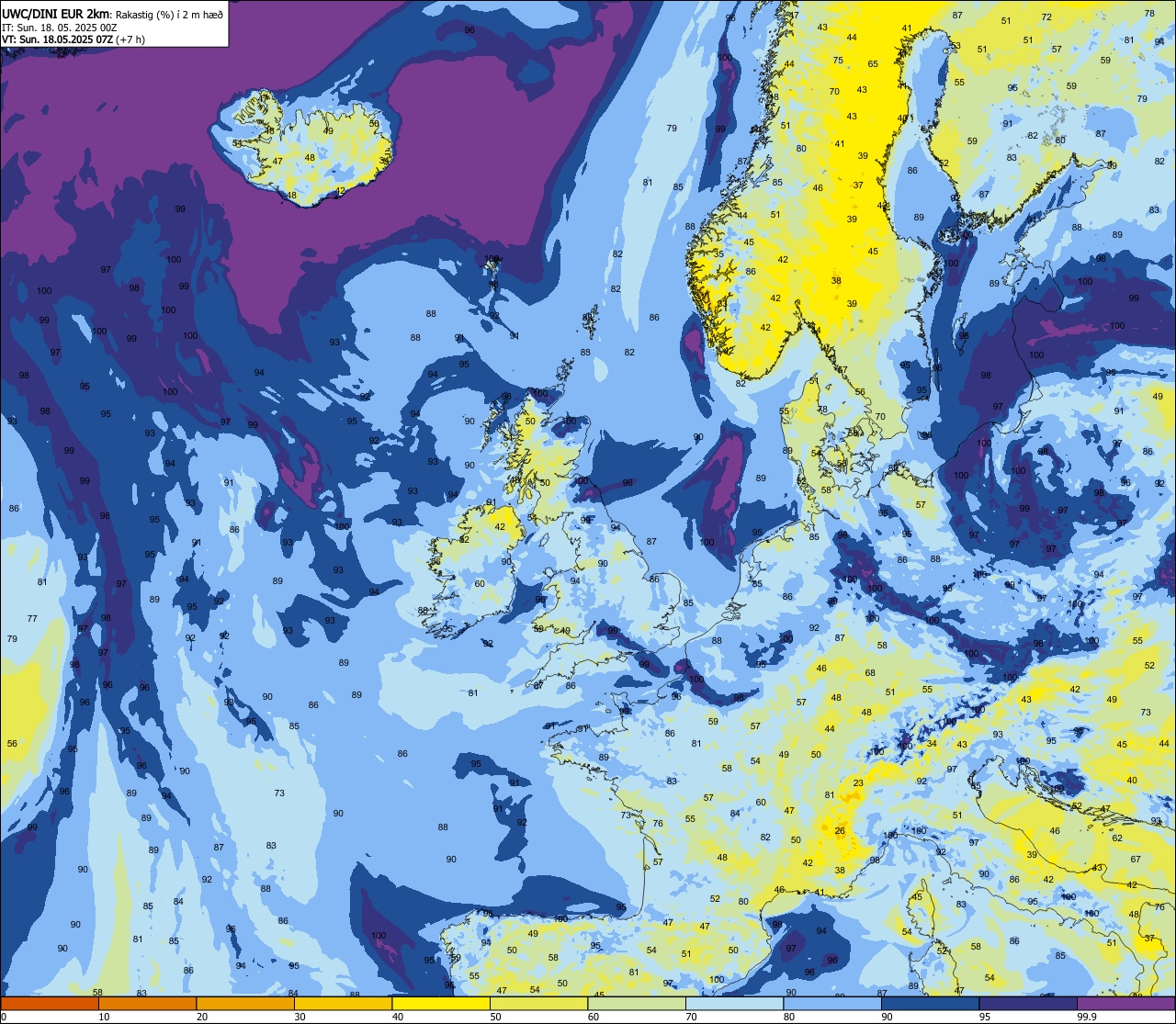Click the dark navy 95–99.9 legend segment

click(1028, 1003)
